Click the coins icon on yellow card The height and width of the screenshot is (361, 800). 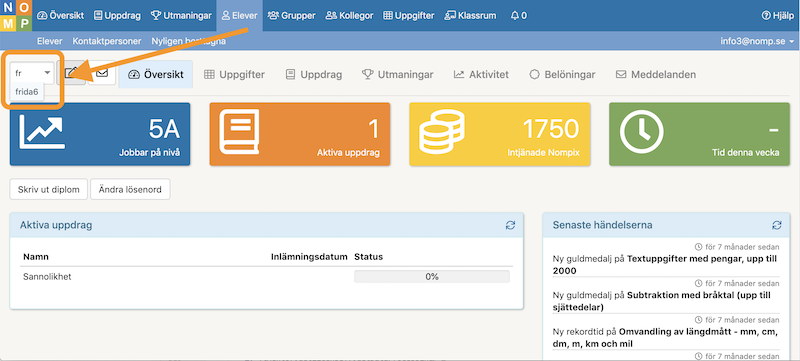pos(441,132)
